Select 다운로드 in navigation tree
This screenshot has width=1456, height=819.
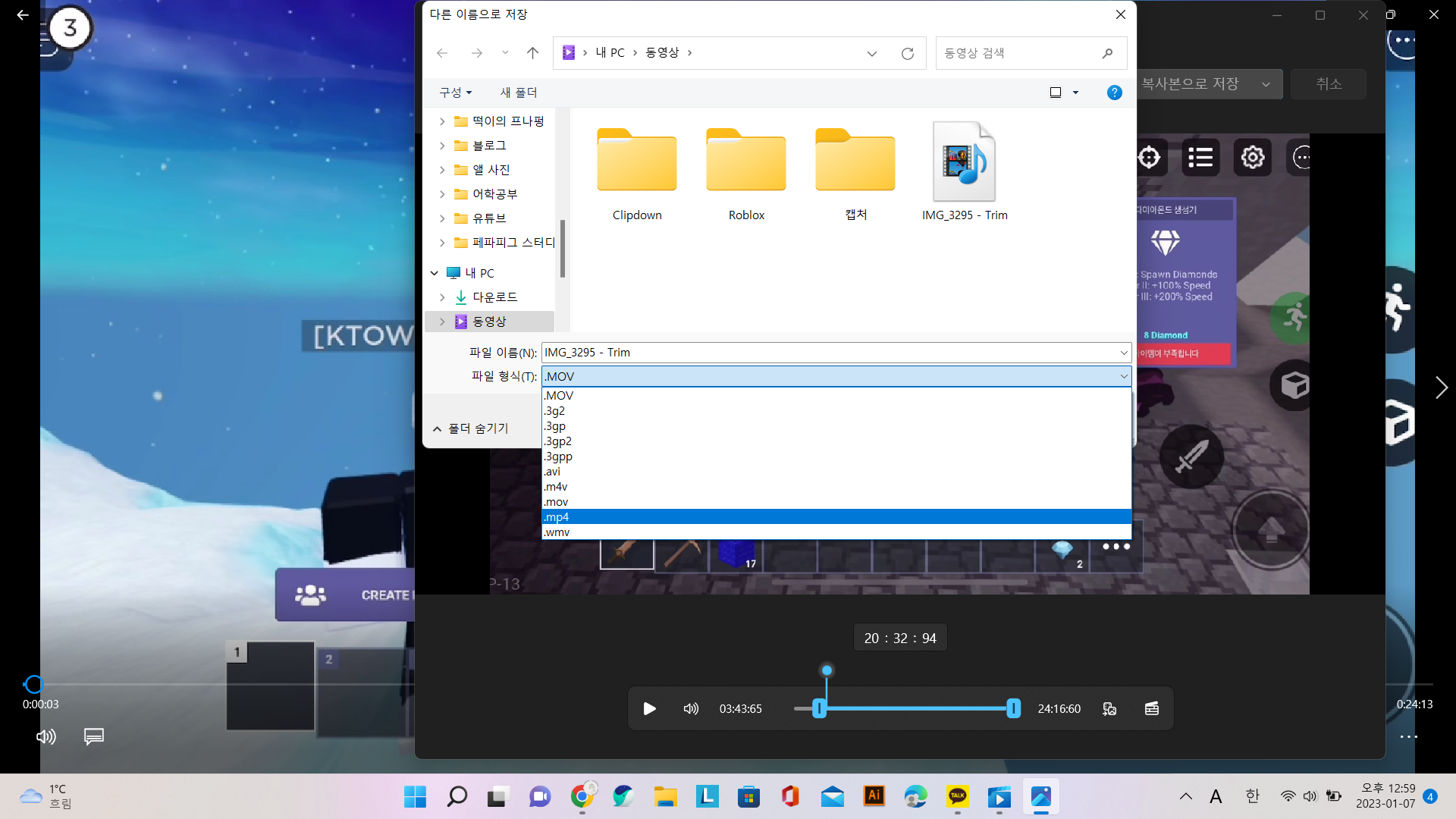click(494, 297)
